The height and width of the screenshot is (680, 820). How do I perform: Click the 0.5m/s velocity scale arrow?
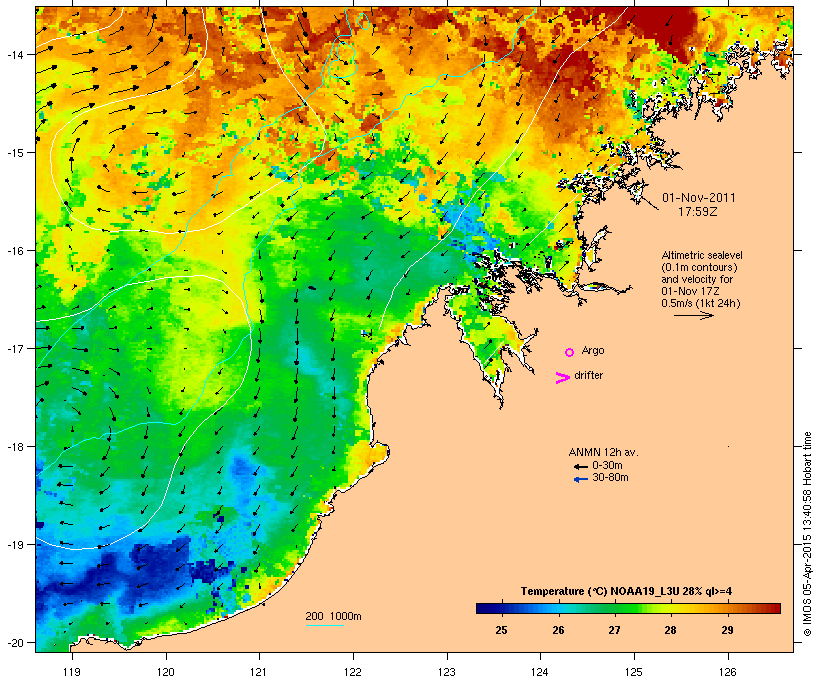pos(693,315)
